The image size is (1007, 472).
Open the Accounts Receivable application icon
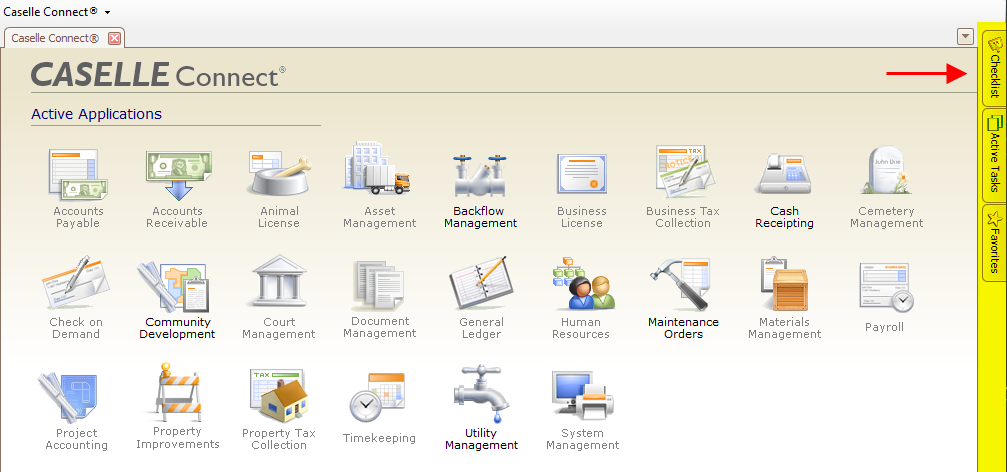[178, 174]
